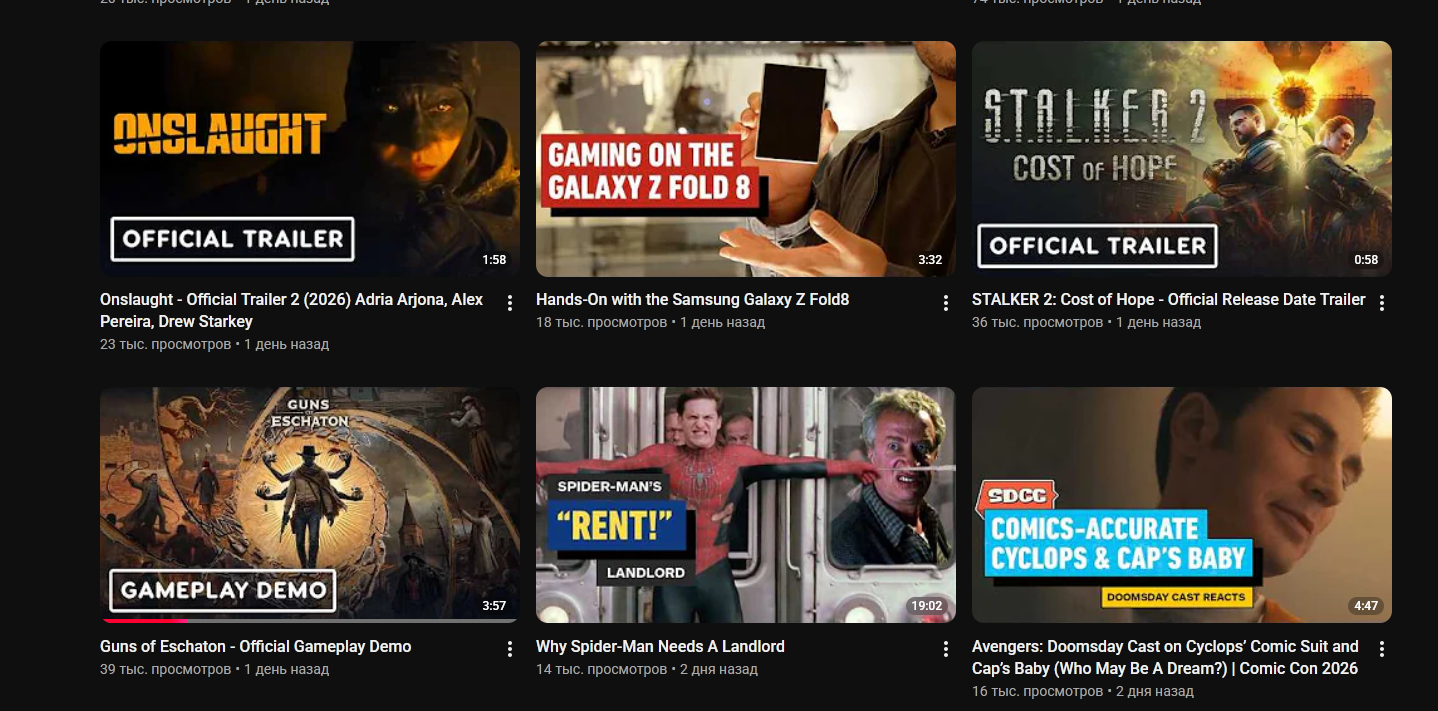Image resolution: width=1438 pixels, height=711 pixels.
Task: Play the STALKER 2 Cost of Hope thumbnail
Action: 1182,159
